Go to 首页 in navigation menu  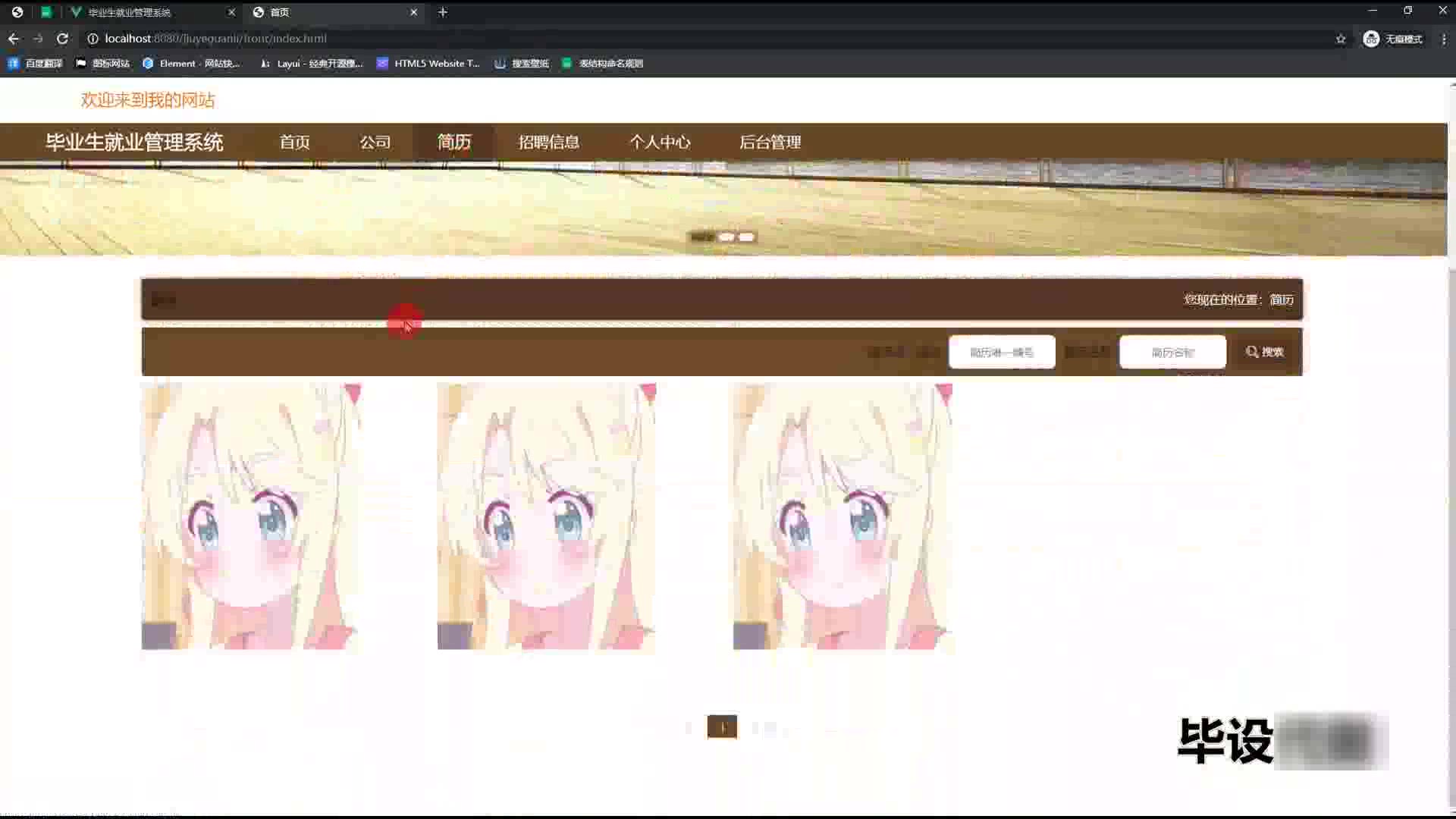(294, 142)
